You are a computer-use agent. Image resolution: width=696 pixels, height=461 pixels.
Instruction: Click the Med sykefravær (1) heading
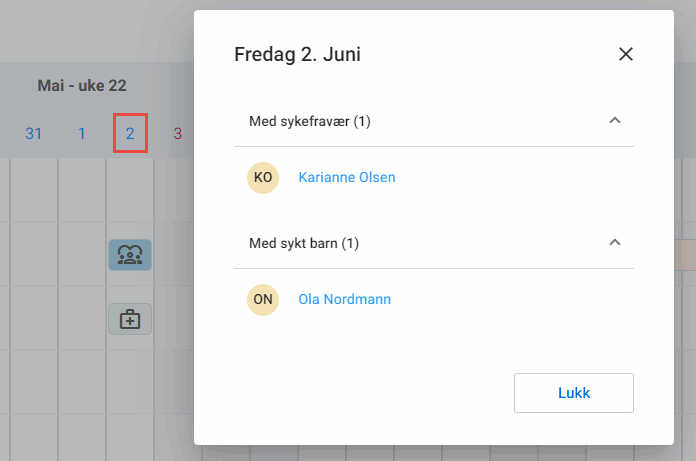[x=310, y=122]
